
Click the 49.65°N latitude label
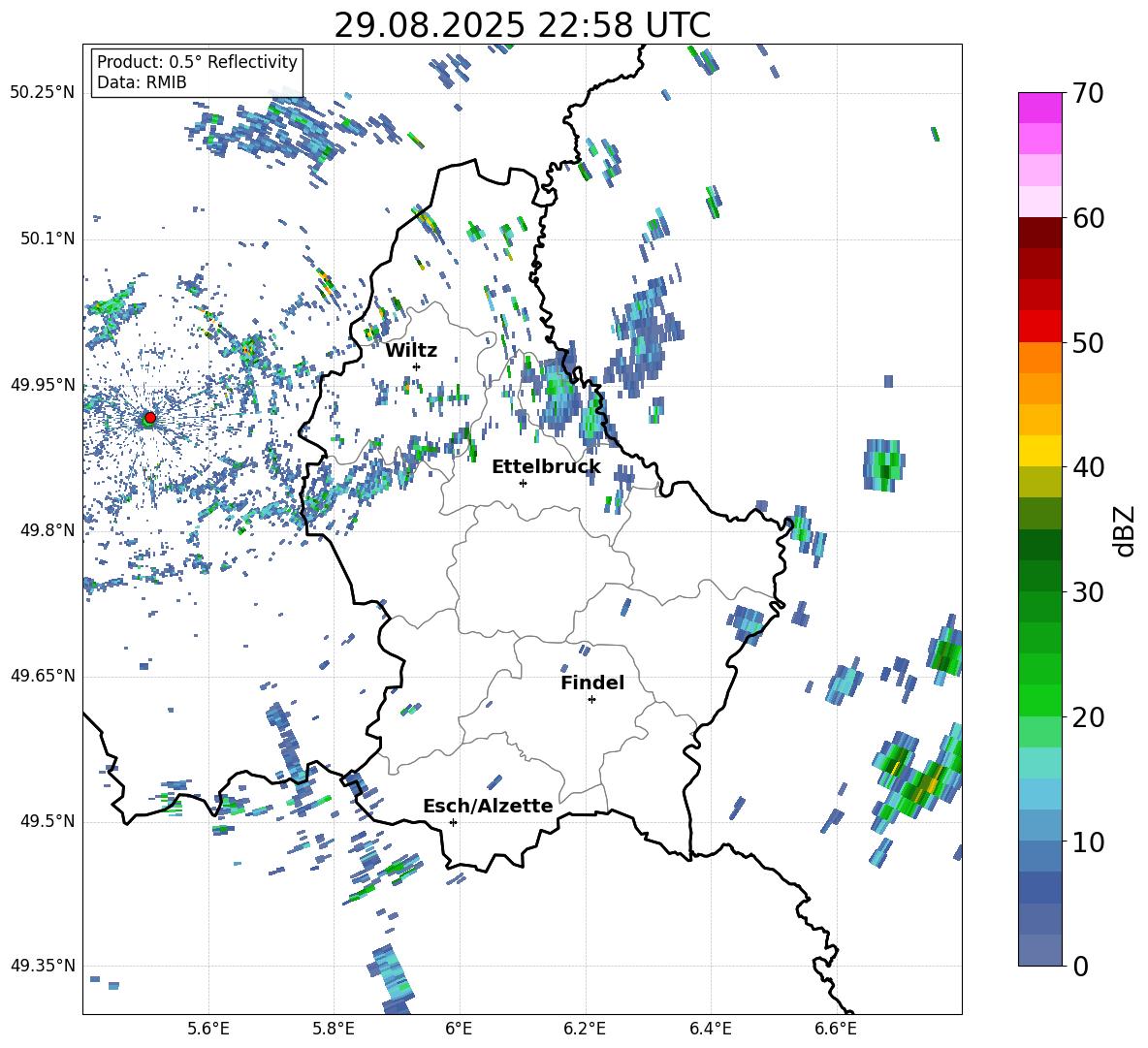click(43, 676)
